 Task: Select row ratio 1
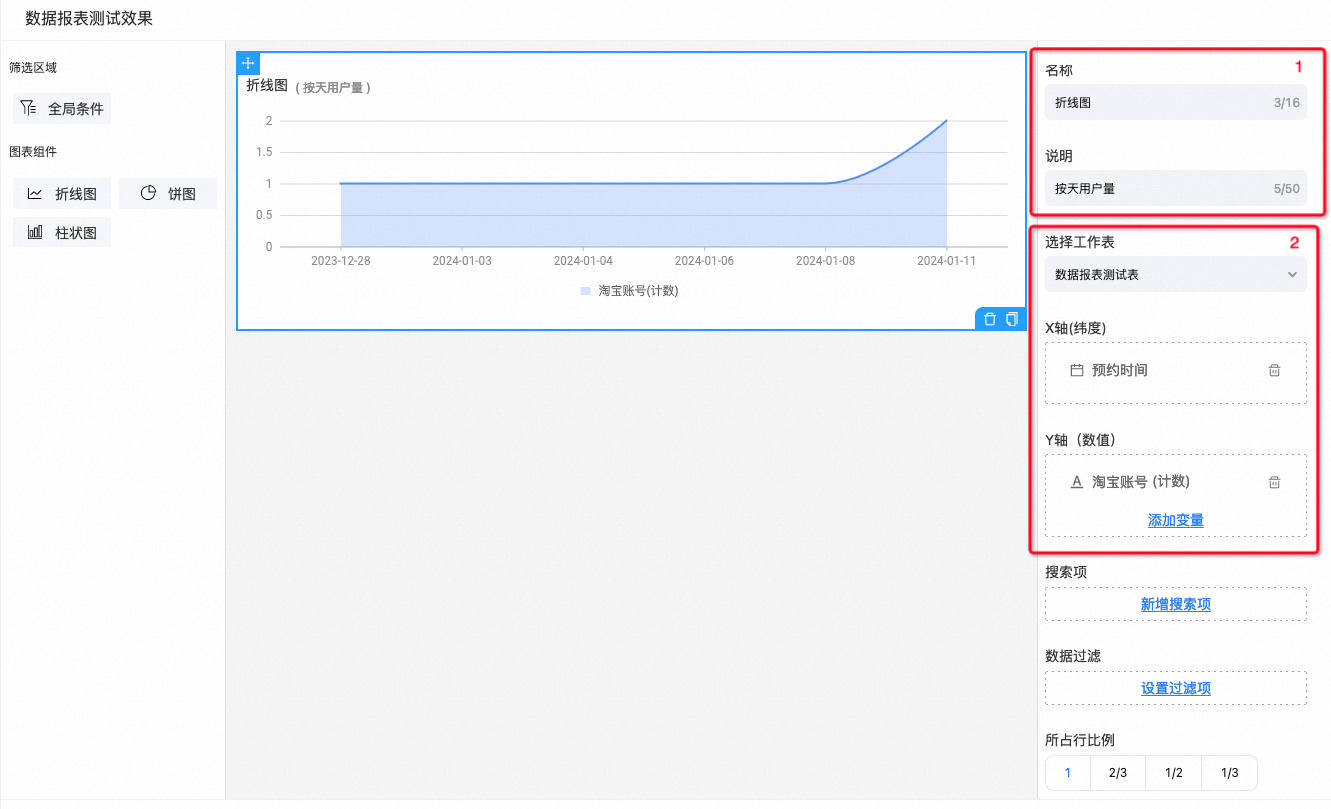[x=1068, y=773]
